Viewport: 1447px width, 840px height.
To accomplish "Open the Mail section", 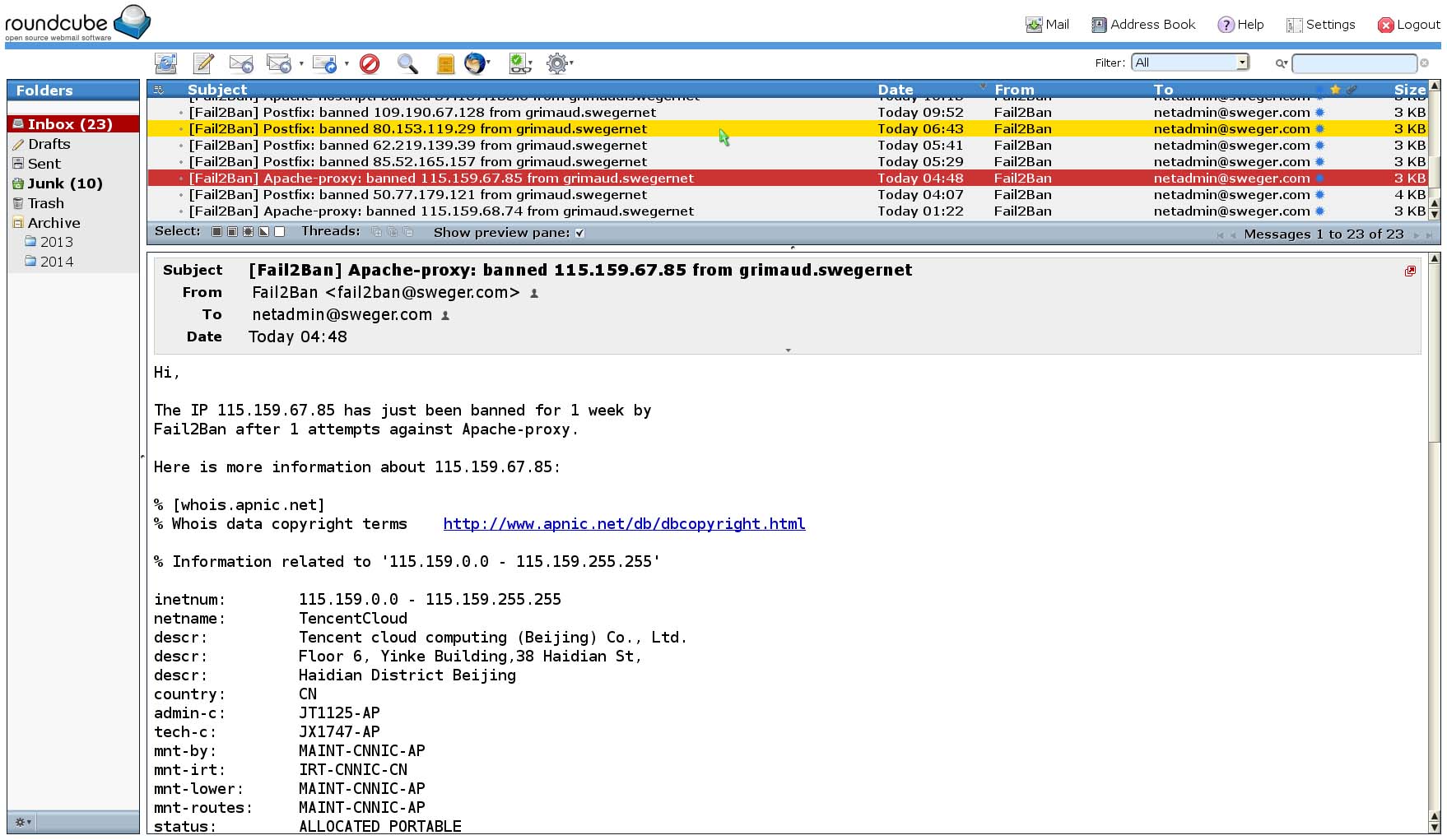I will 1047,25.
